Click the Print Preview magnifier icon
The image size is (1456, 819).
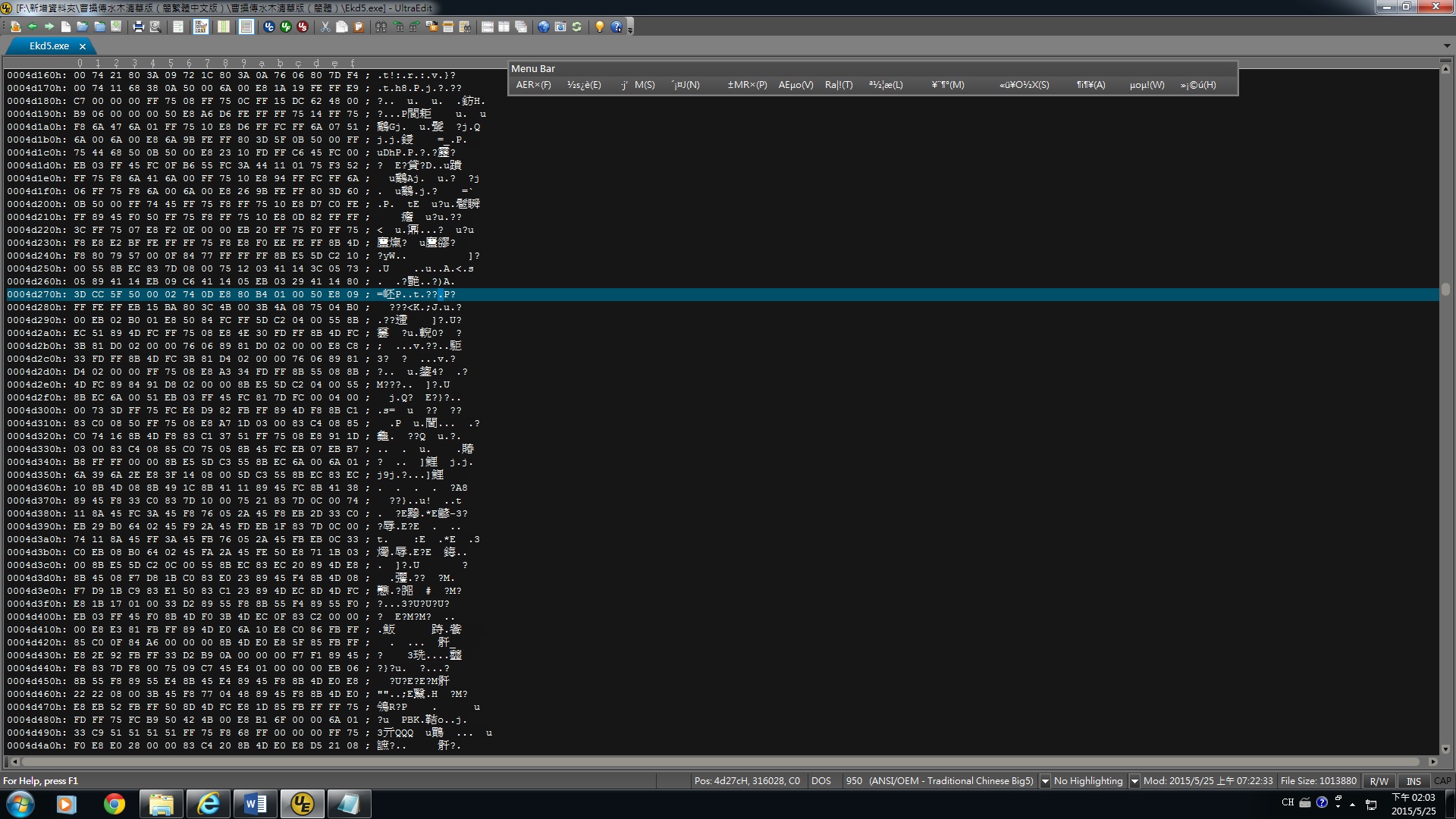pyautogui.click(x=155, y=27)
